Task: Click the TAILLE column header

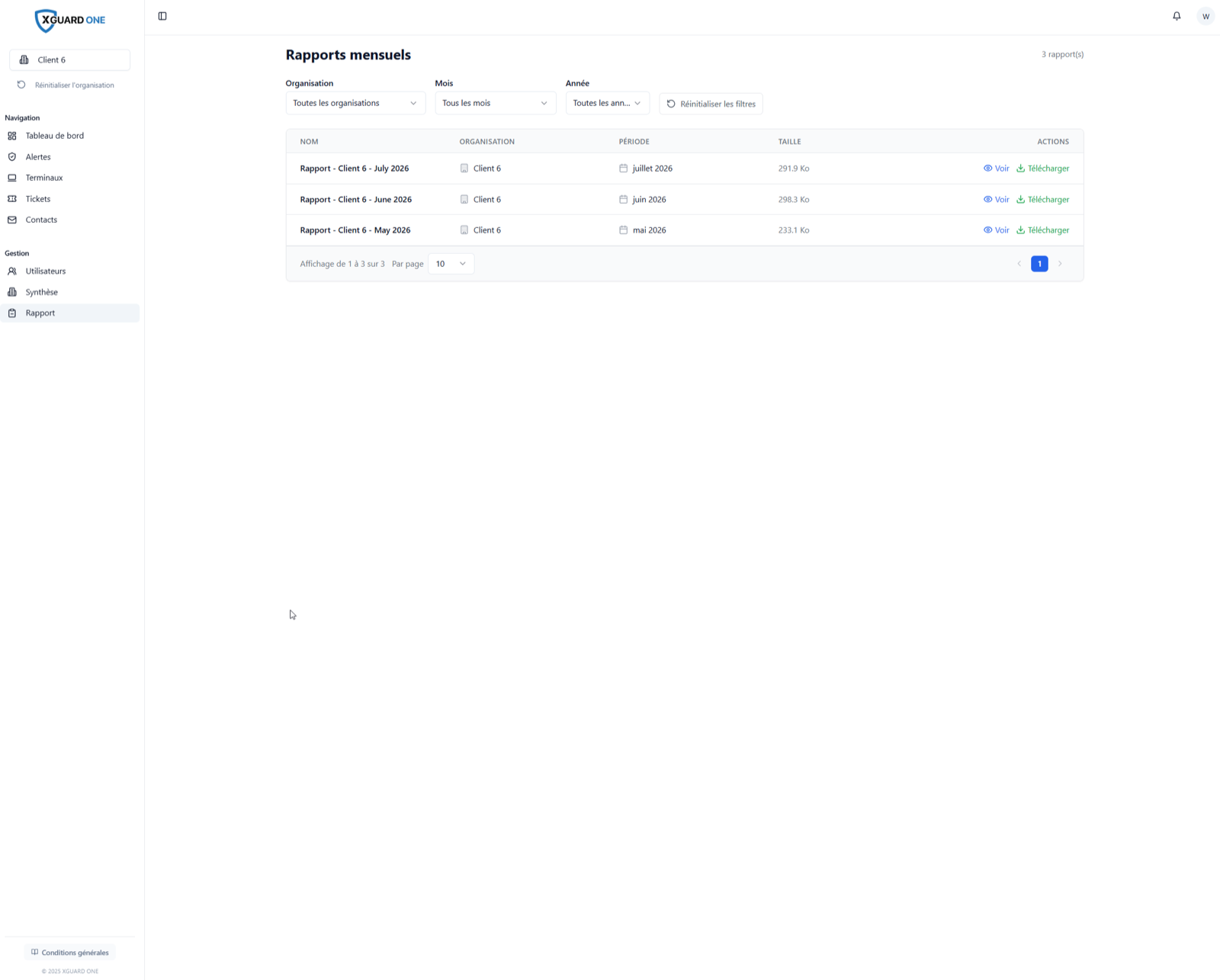Action: point(789,142)
